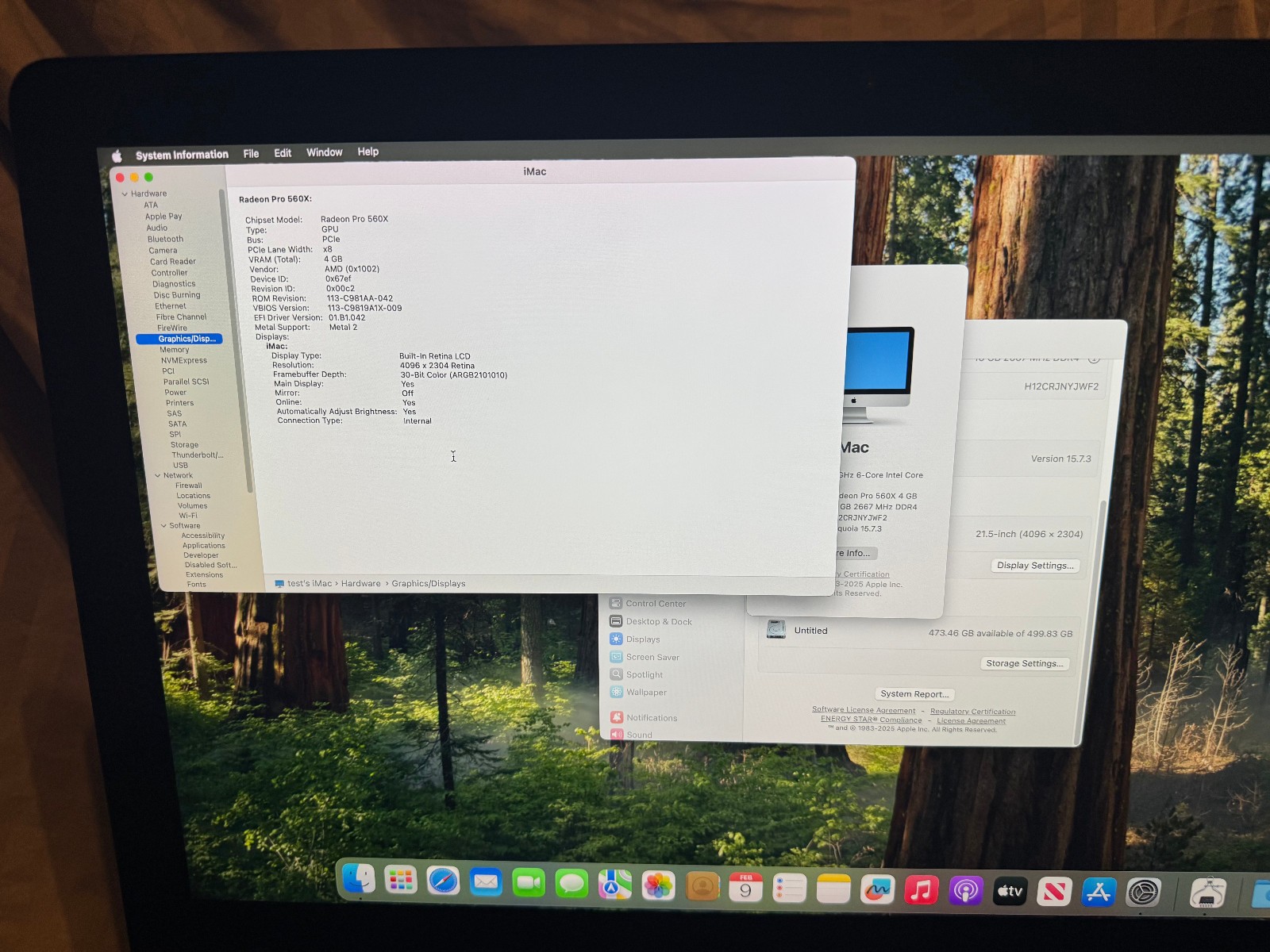Click the System Information chip icon in the Dock
The image size is (1270, 952).
(x=1208, y=894)
